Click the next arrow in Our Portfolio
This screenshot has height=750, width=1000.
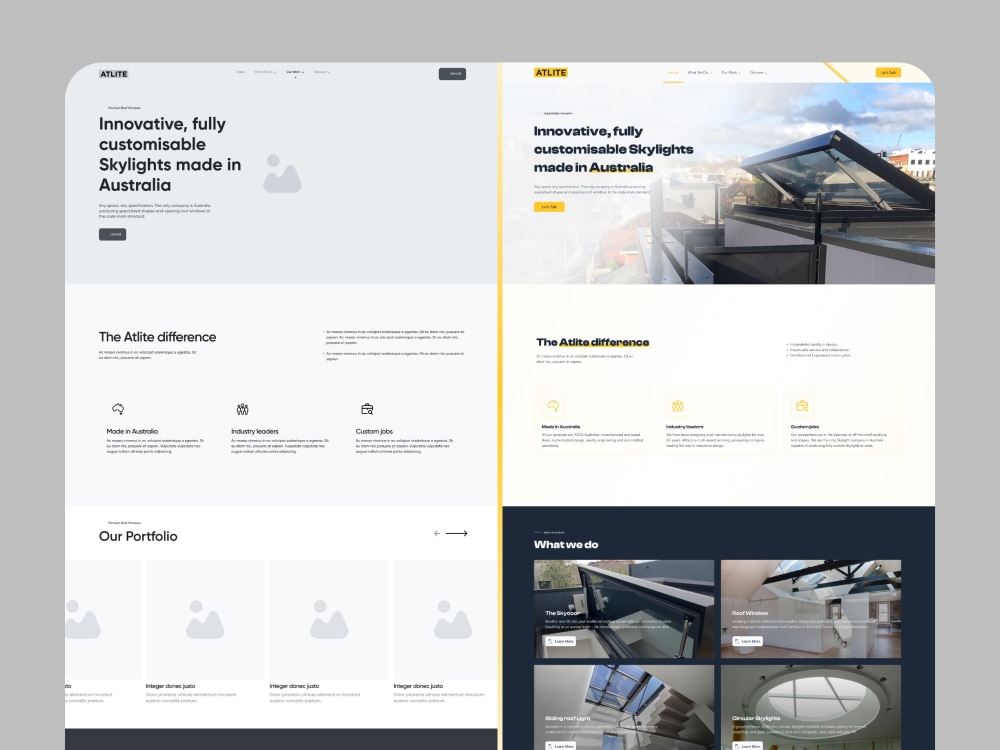click(457, 533)
